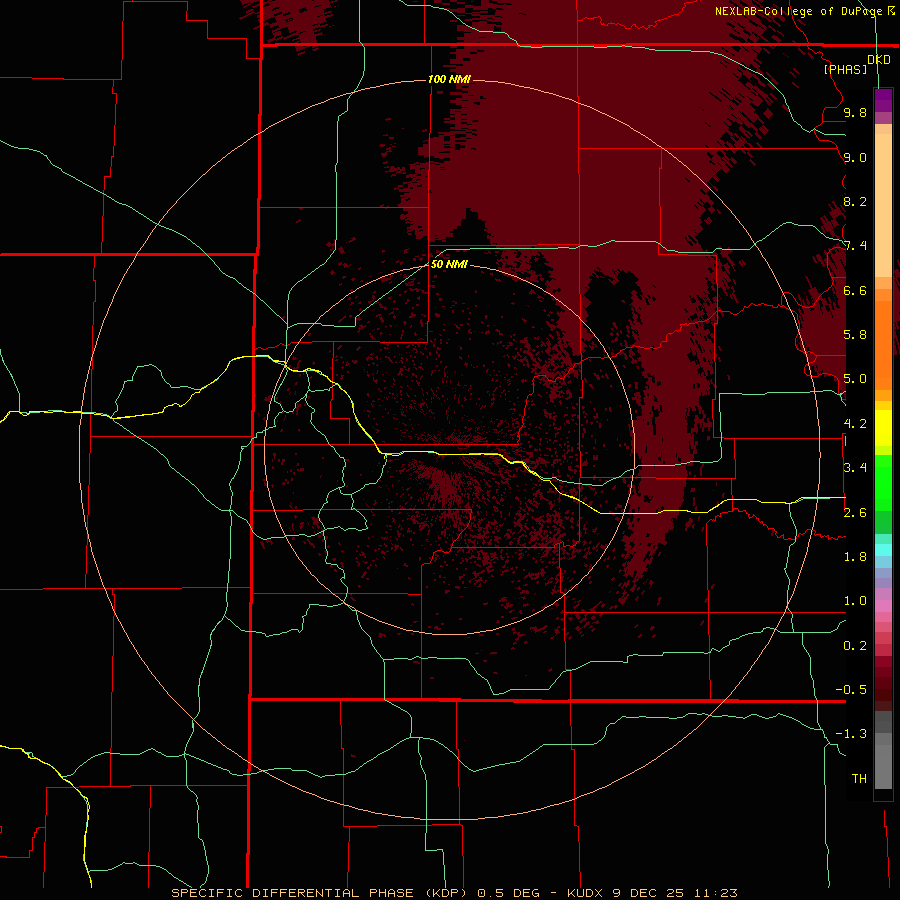900x900 pixels.
Task: Click the pink segment of the color scale
Action: click(x=883, y=606)
